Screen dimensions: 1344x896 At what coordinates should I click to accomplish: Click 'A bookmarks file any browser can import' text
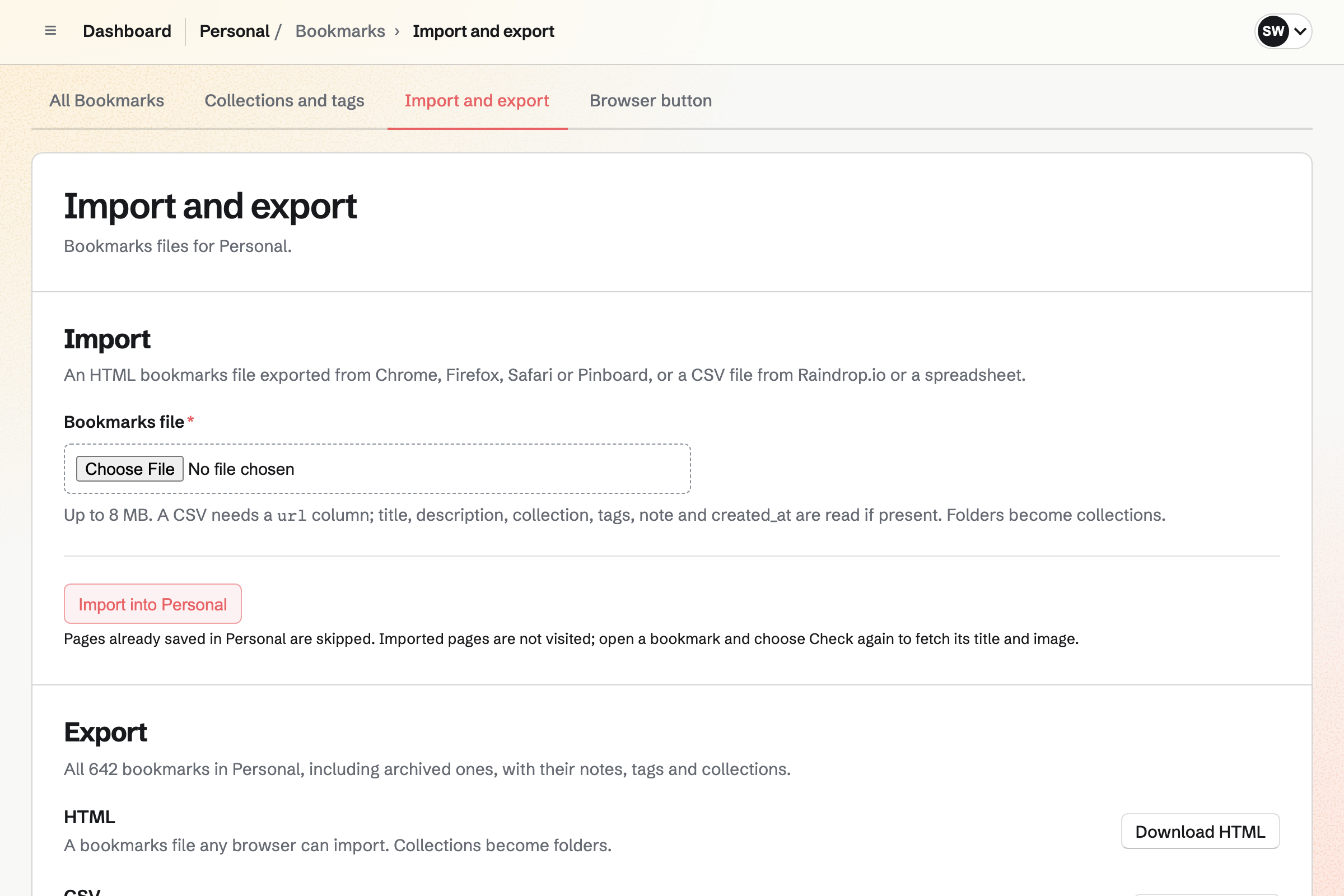coord(338,845)
